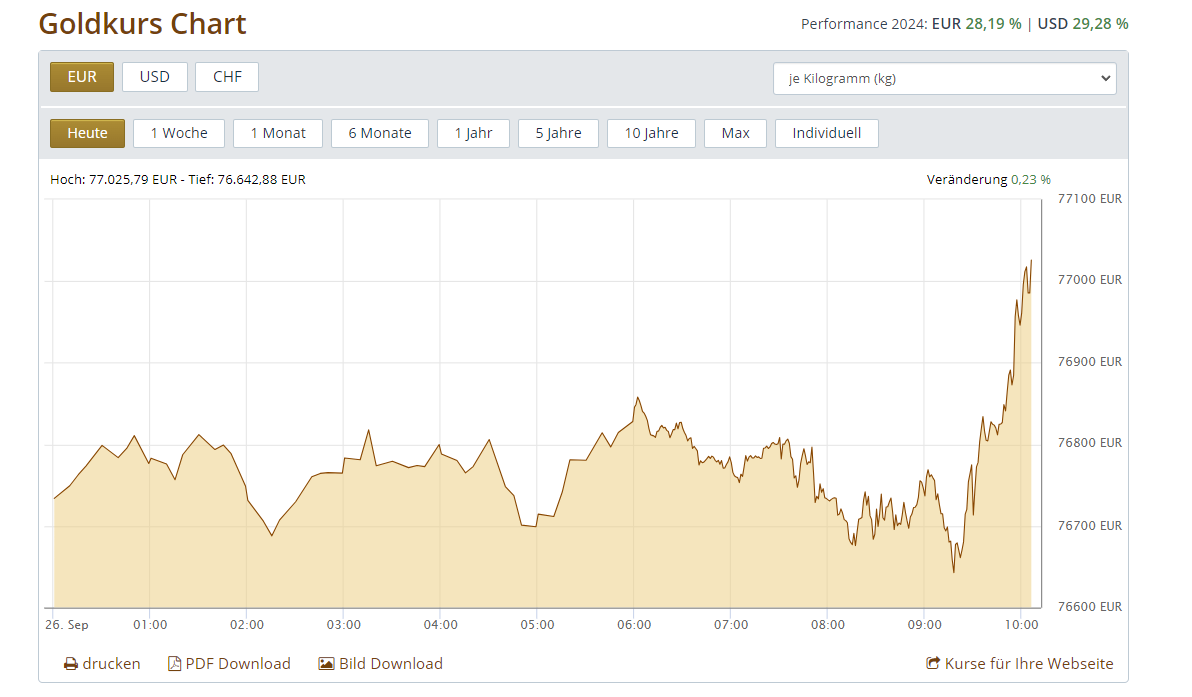
Task: Open the Individuell custom range option
Action: [826, 133]
